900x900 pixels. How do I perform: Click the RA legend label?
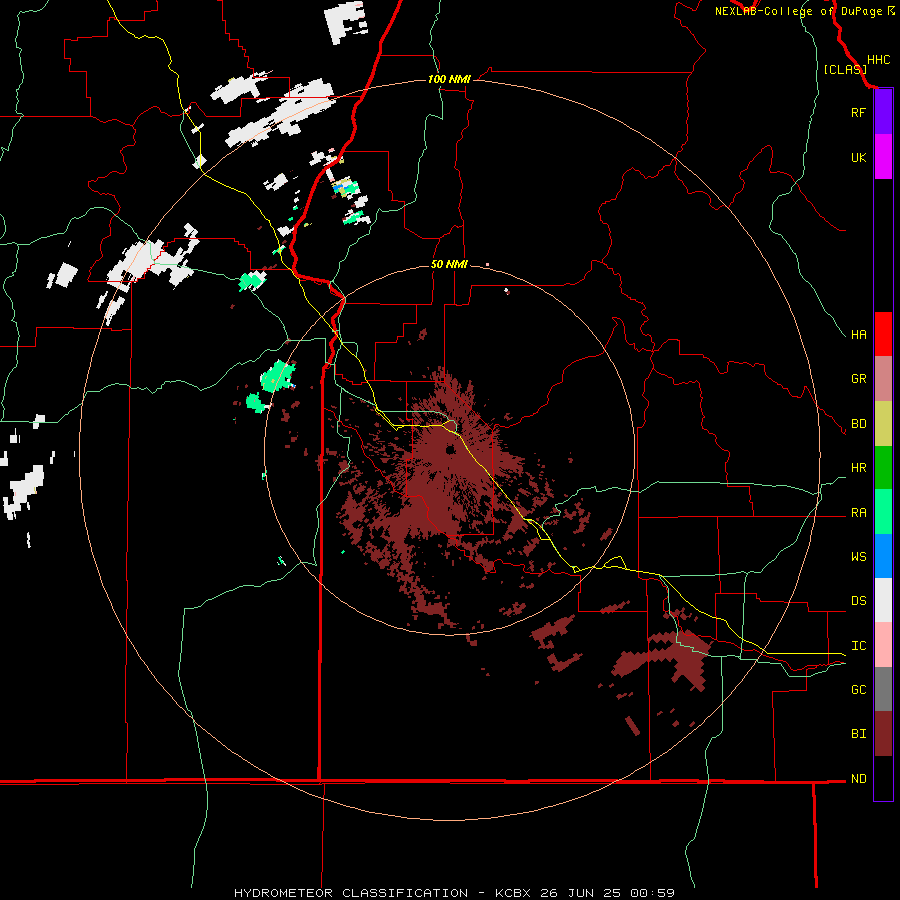[x=858, y=513]
